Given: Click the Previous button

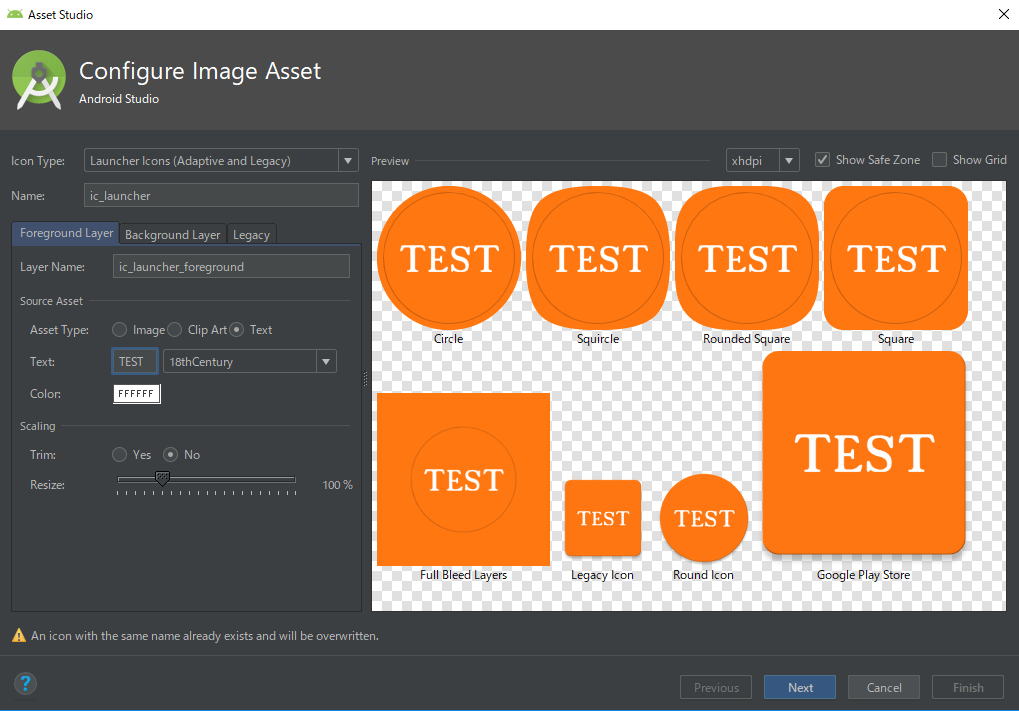Looking at the screenshot, I should 716,687.
